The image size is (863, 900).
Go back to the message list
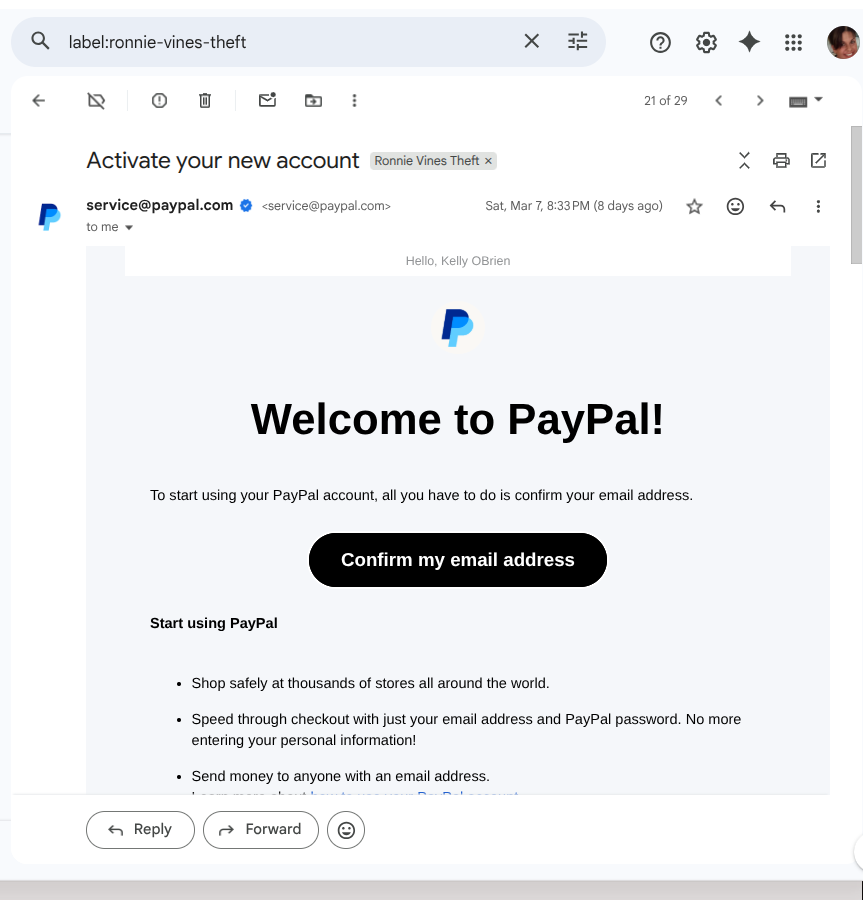(x=38, y=101)
